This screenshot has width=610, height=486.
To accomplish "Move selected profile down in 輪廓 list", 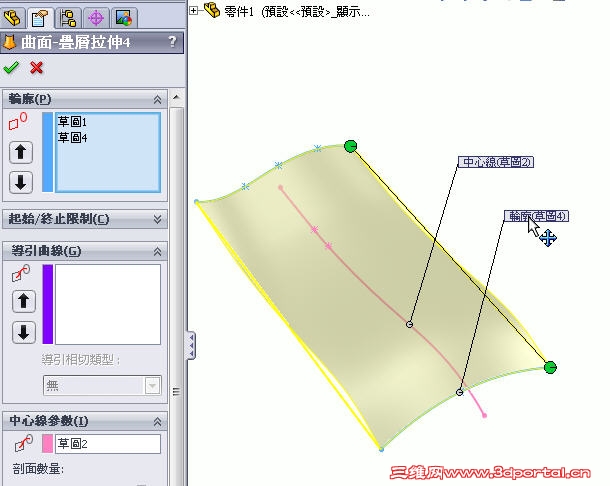I will tap(21, 182).
